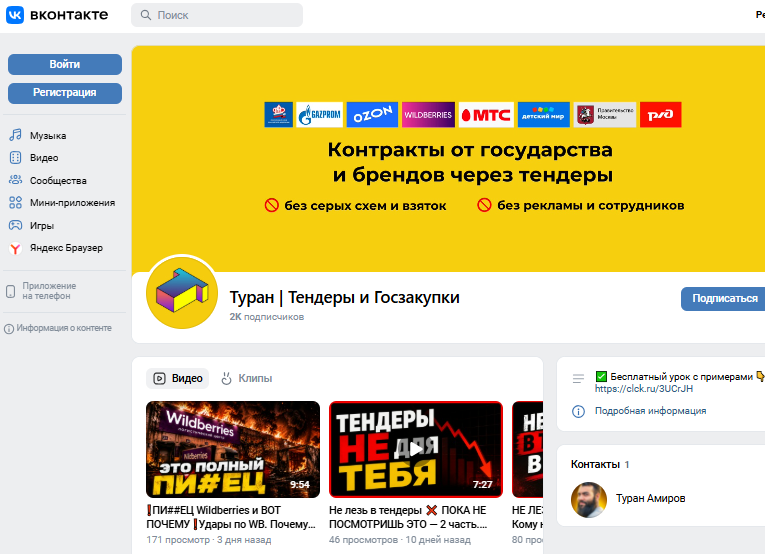
Task: Click the banner headline Контракты от государства
Action: (470, 150)
